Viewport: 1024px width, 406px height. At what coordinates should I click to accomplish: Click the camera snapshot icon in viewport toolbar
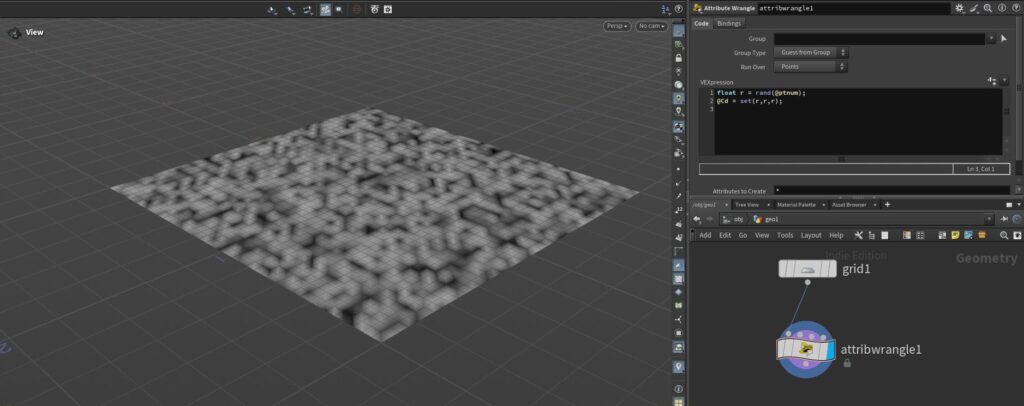tap(387, 9)
